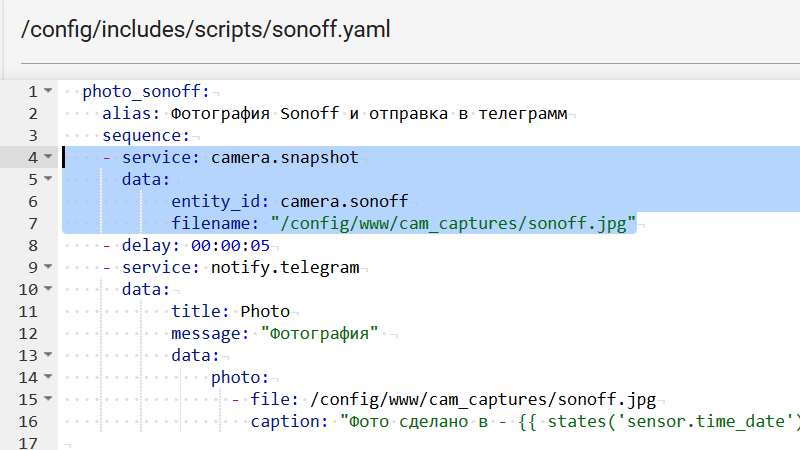Fold the camera.snapshot service on line 4
This screenshot has width=800, height=450.
48,157
